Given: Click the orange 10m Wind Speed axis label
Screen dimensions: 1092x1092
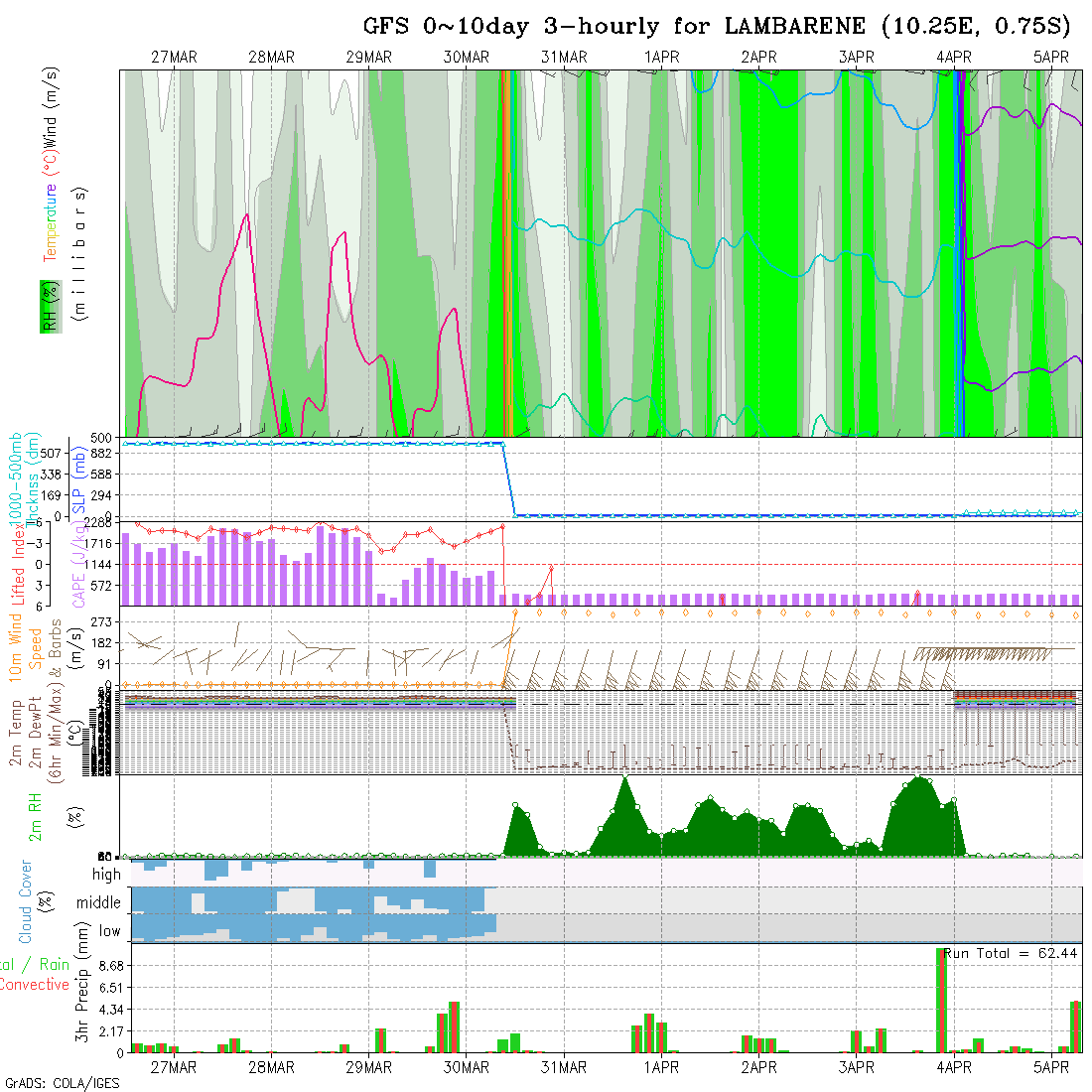Looking at the screenshot, I should 17,649.
